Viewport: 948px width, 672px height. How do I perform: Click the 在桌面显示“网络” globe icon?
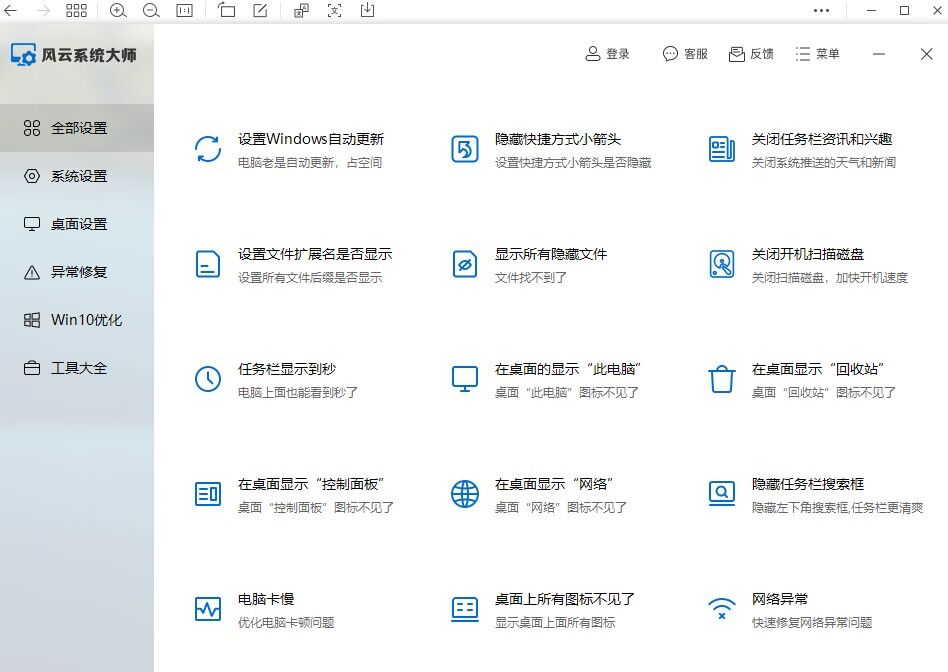coord(464,494)
